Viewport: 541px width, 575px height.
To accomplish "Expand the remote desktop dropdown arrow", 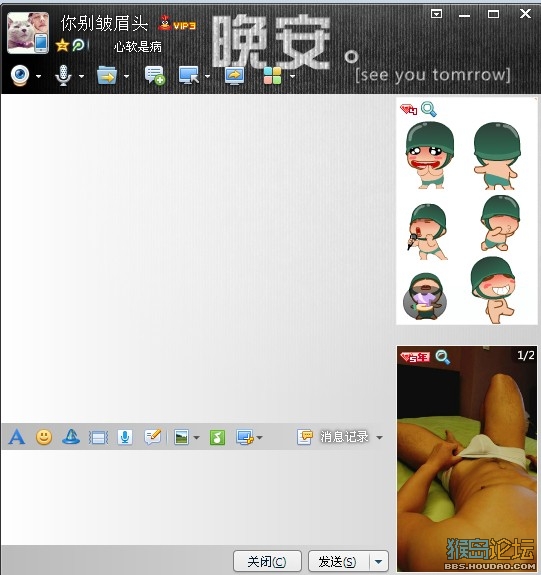I will 208,76.
